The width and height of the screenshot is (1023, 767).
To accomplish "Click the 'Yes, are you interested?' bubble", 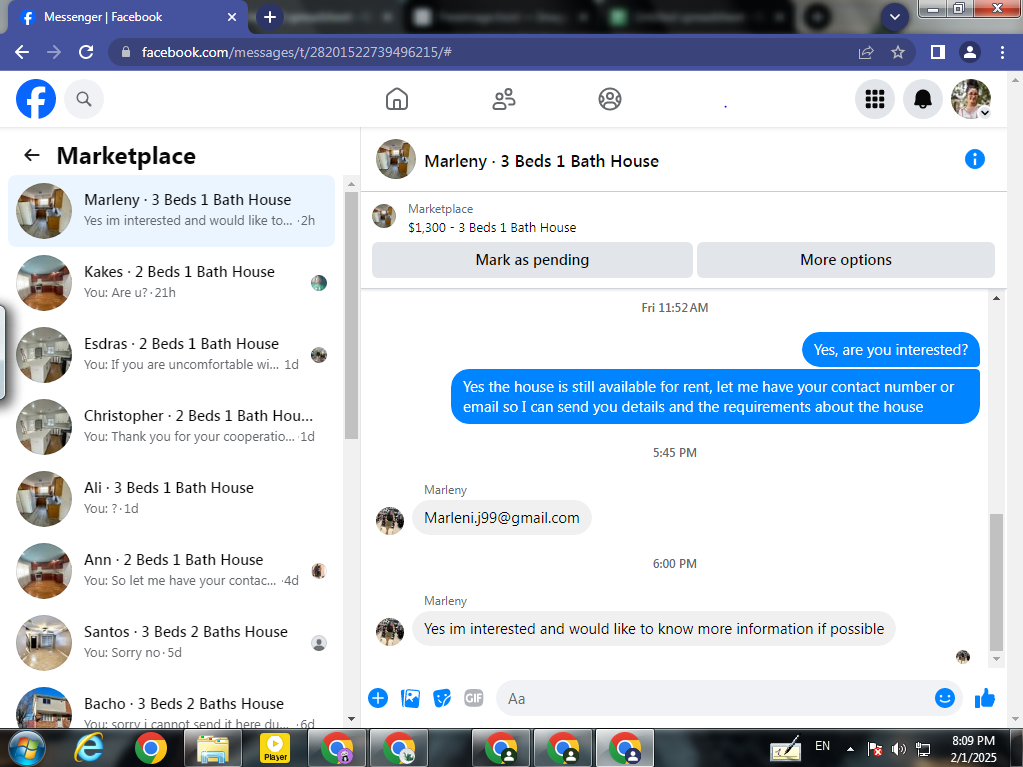I will [x=891, y=350].
